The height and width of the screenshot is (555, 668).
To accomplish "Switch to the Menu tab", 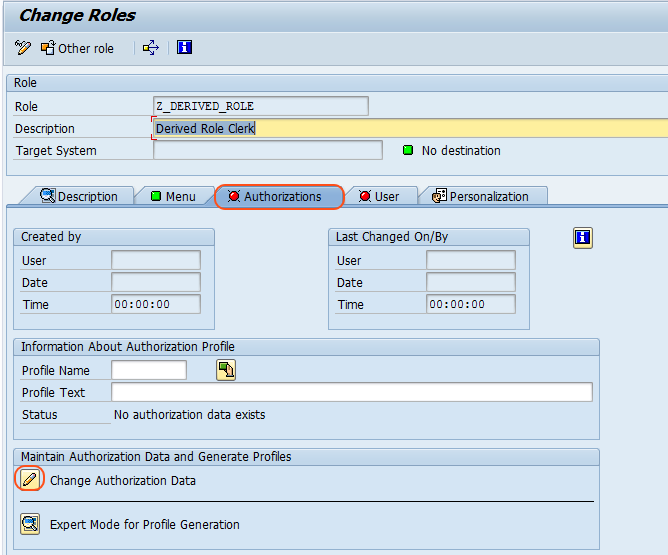I will pos(173,196).
